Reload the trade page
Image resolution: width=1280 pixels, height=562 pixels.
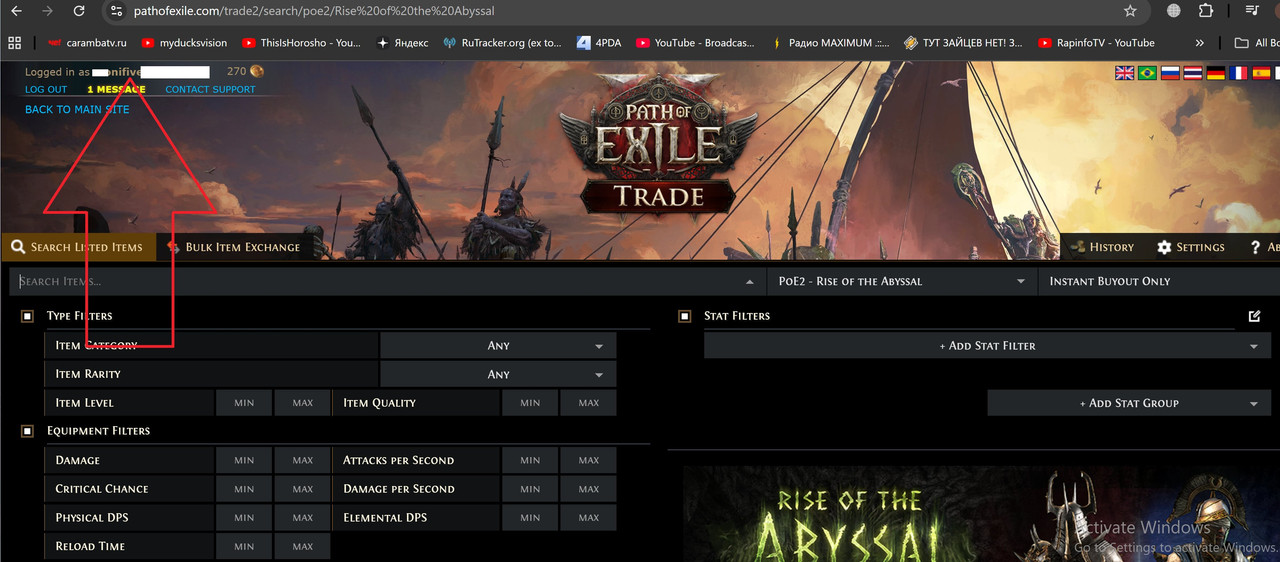pyautogui.click(x=79, y=11)
